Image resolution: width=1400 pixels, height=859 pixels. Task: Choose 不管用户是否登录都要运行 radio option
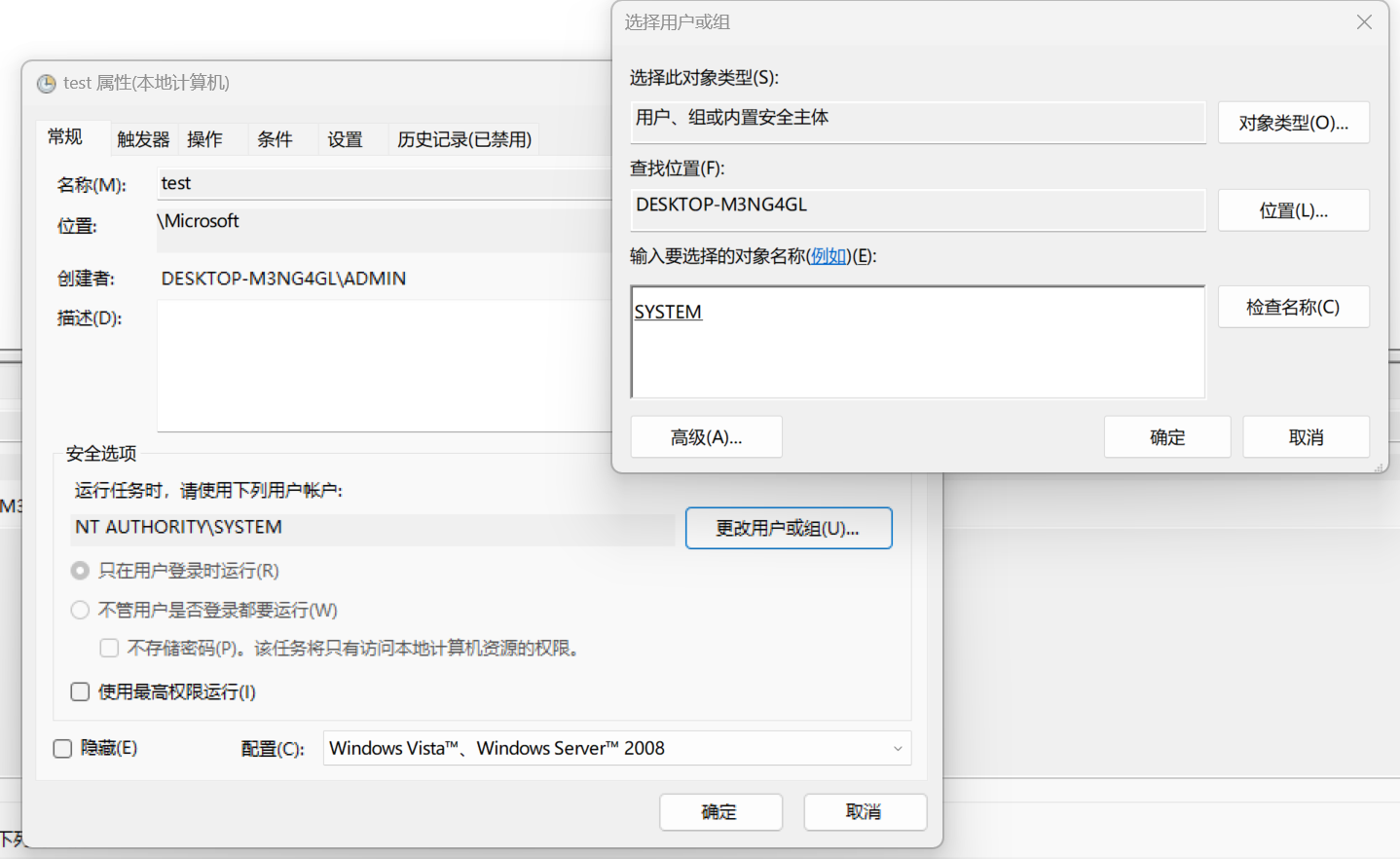81,611
